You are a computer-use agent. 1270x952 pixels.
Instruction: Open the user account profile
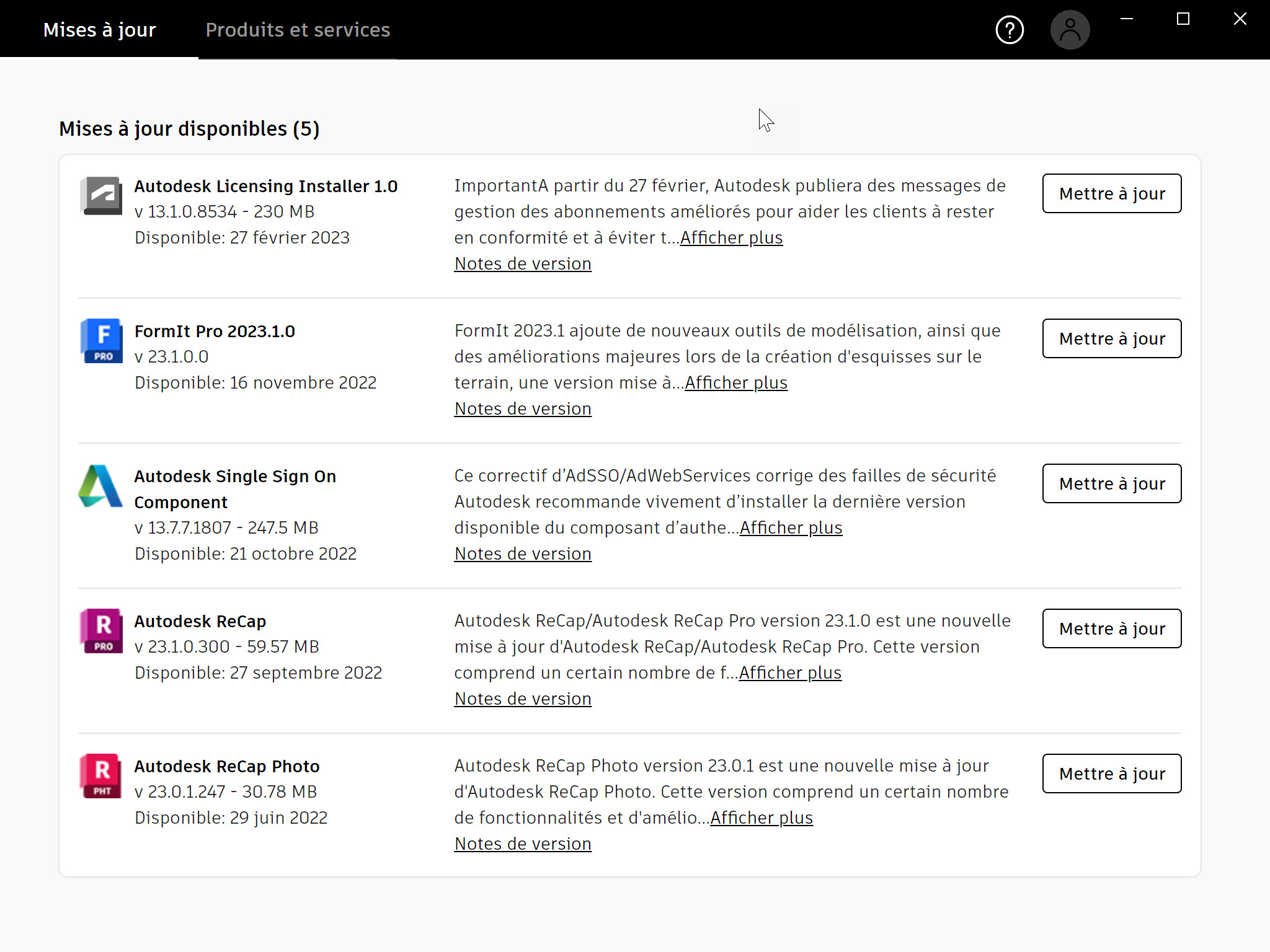(x=1070, y=29)
